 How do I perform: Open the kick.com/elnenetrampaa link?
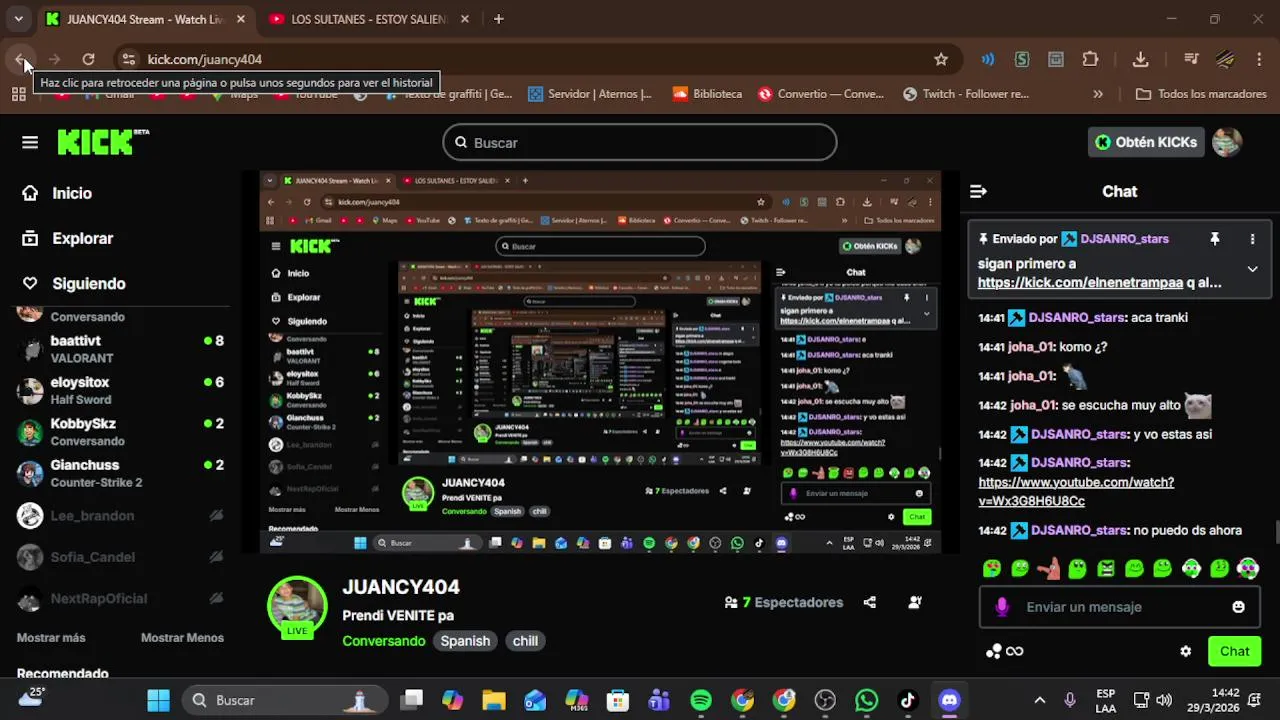pyautogui.click(x=1080, y=283)
